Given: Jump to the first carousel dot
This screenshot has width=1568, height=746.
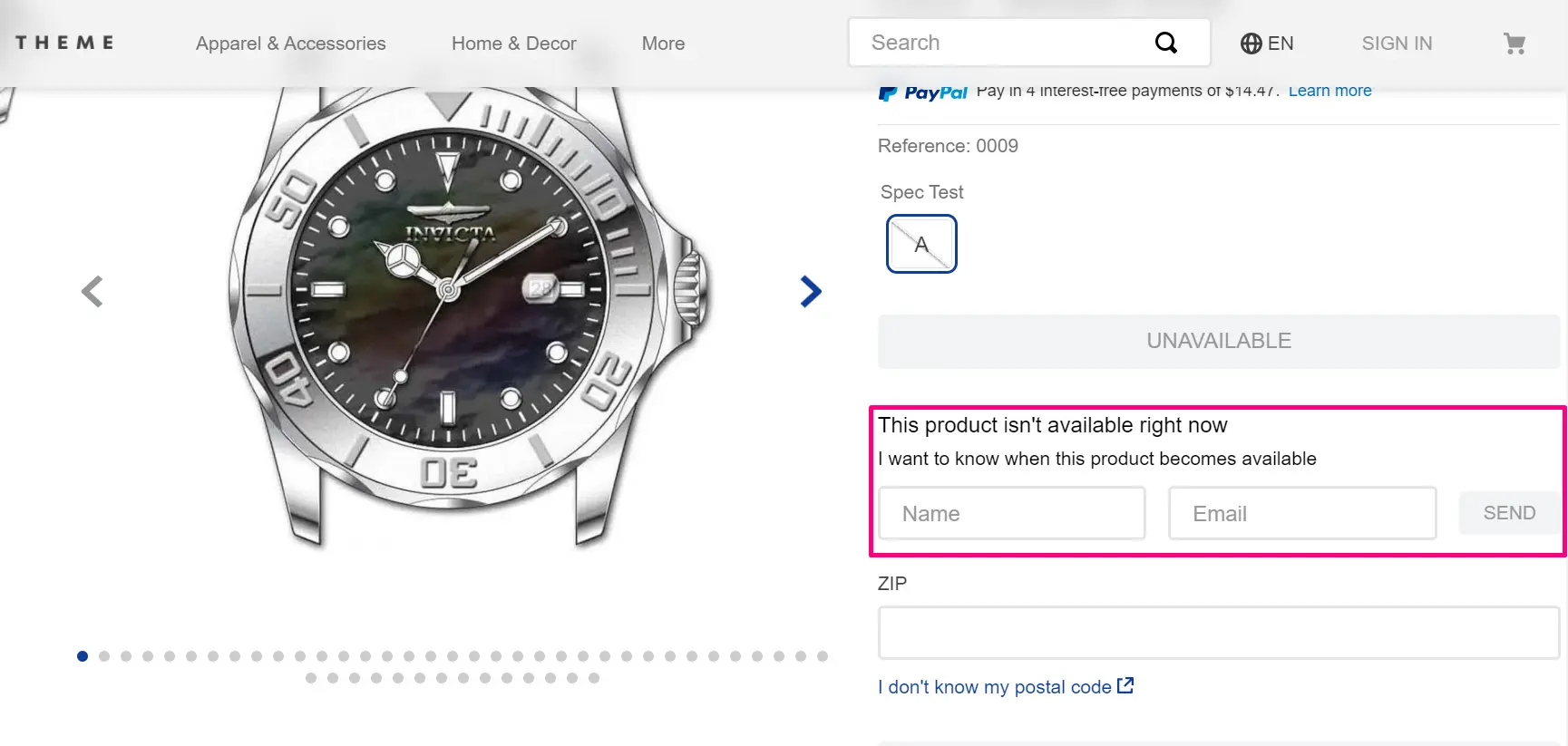Looking at the screenshot, I should pos(83,656).
